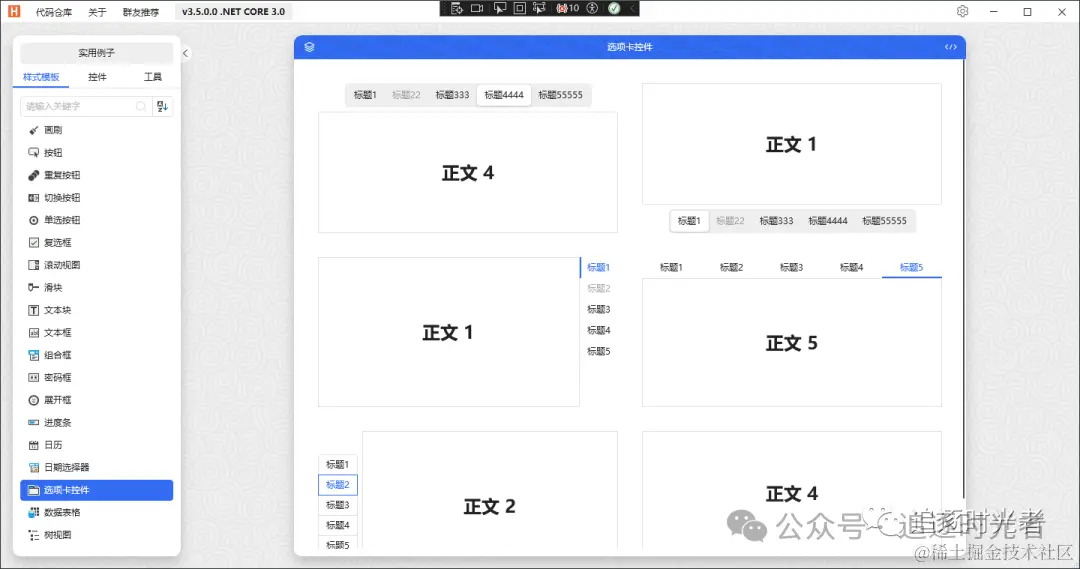1080x569 pixels.
Task: Open settings gear in title bar
Action: [962, 11]
